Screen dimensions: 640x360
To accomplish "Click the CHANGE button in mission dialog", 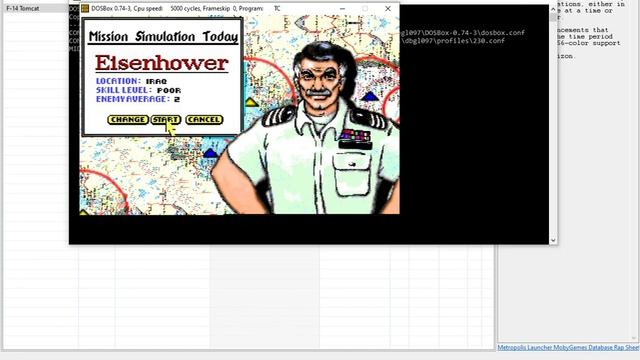I will pyautogui.click(x=128, y=120).
